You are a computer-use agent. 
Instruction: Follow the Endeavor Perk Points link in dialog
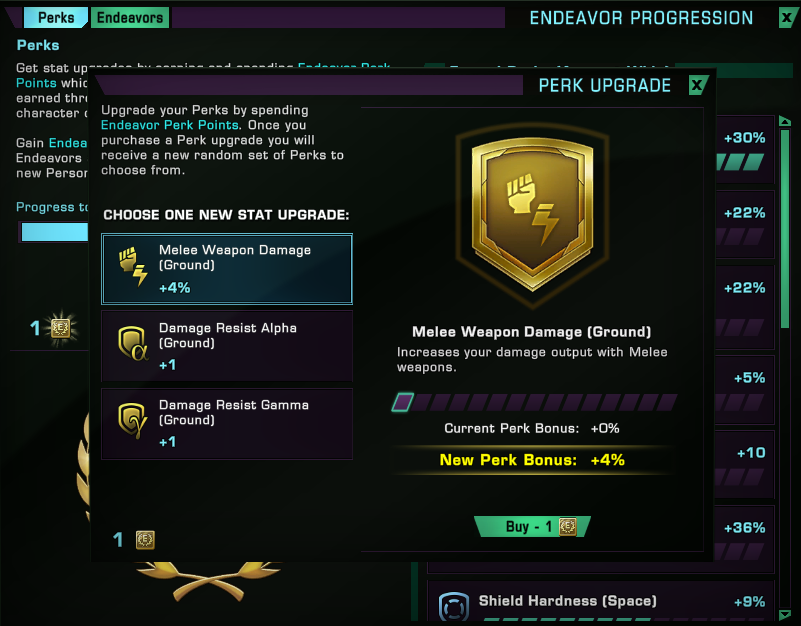[170, 125]
